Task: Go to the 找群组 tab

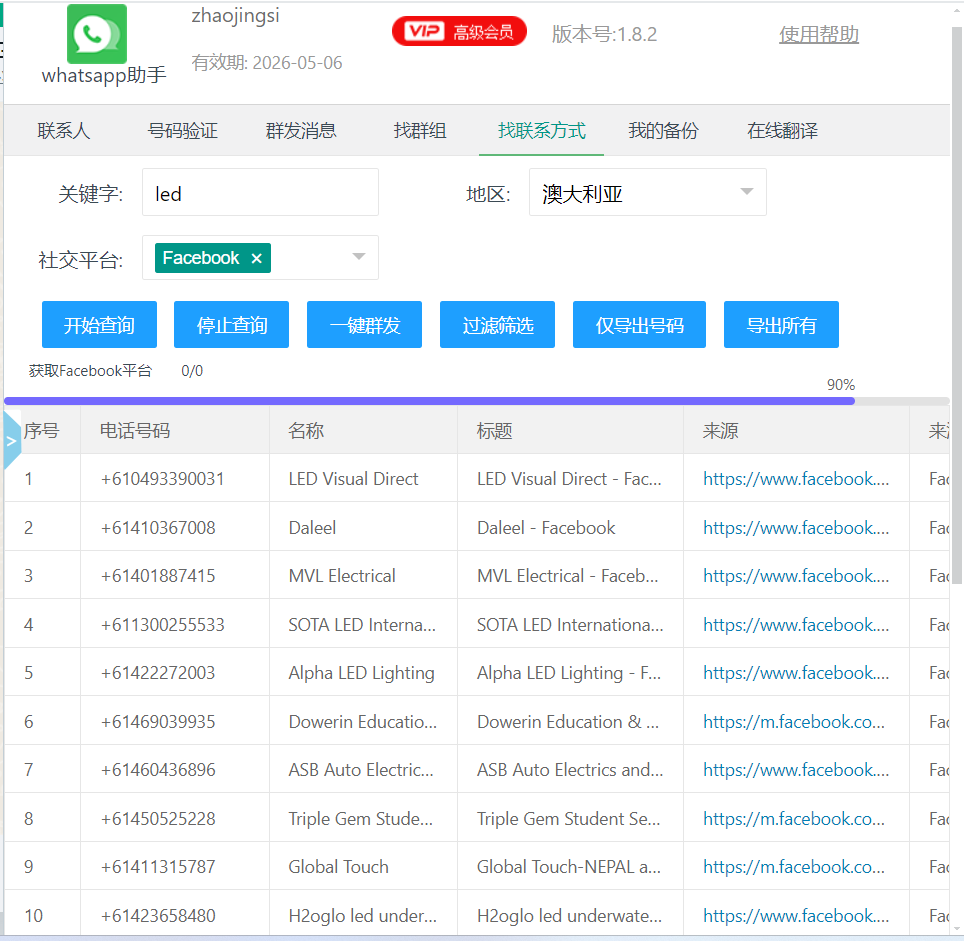Action: pyautogui.click(x=420, y=131)
